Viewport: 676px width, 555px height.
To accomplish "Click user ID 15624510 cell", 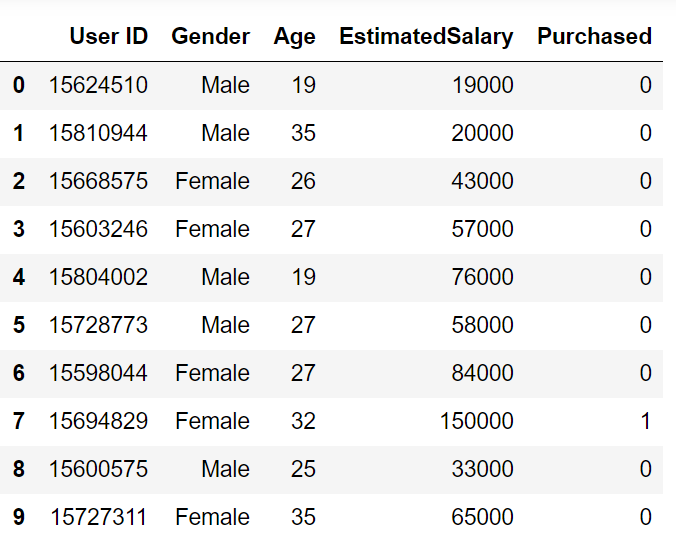I will click(x=98, y=86).
